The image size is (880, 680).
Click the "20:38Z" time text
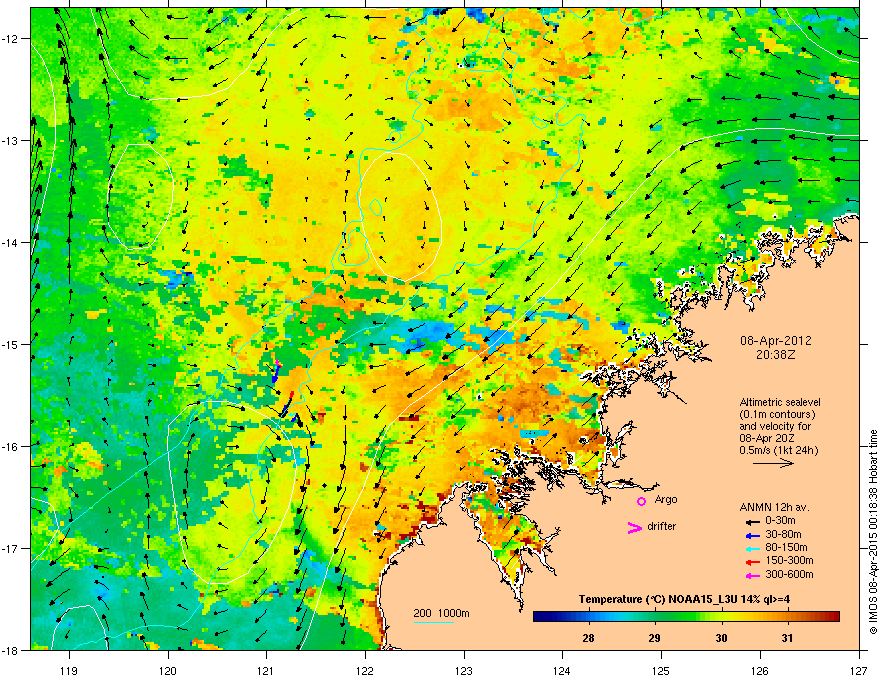pyautogui.click(x=775, y=355)
